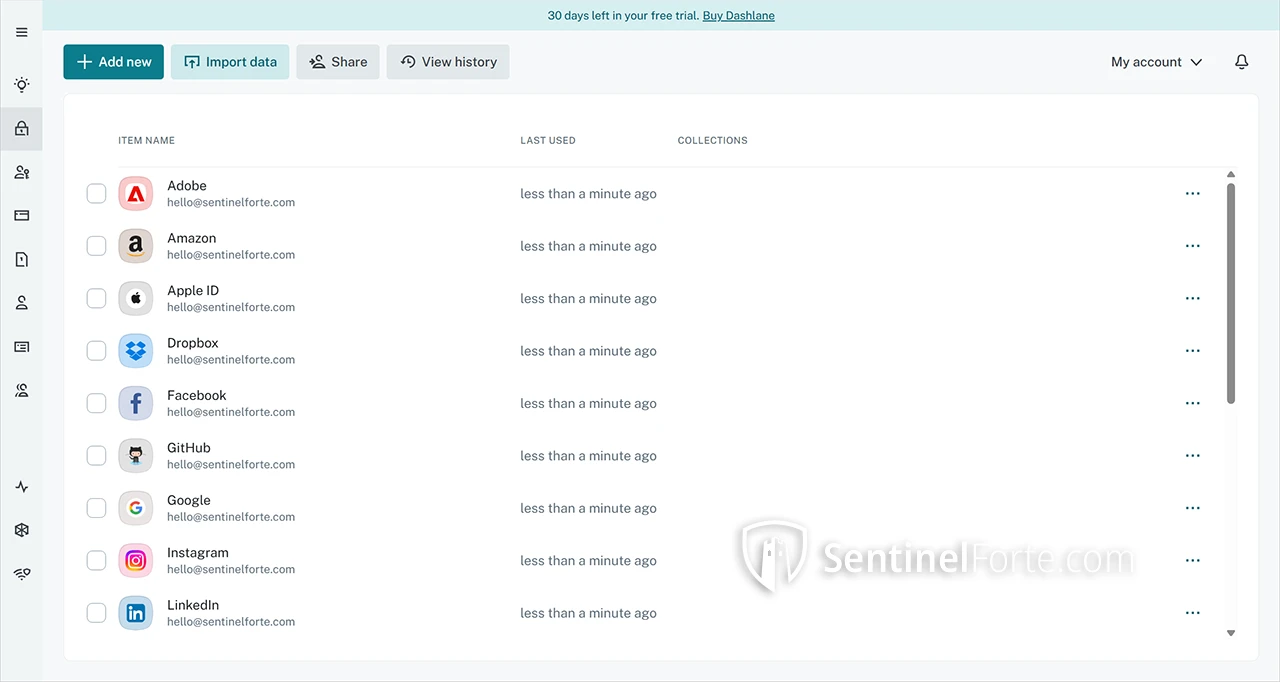Sort by the Item Name column header
The height and width of the screenshot is (682, 1280).
coord(146,140)
